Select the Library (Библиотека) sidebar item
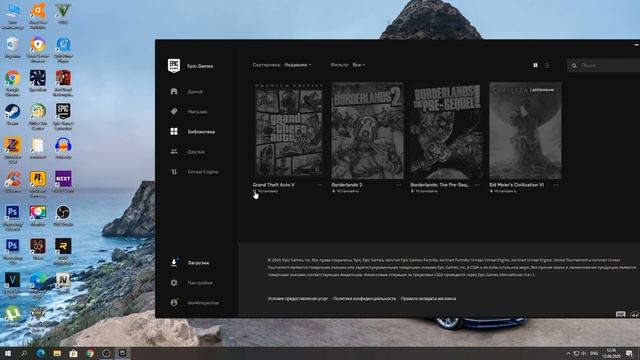 [193, 131]
